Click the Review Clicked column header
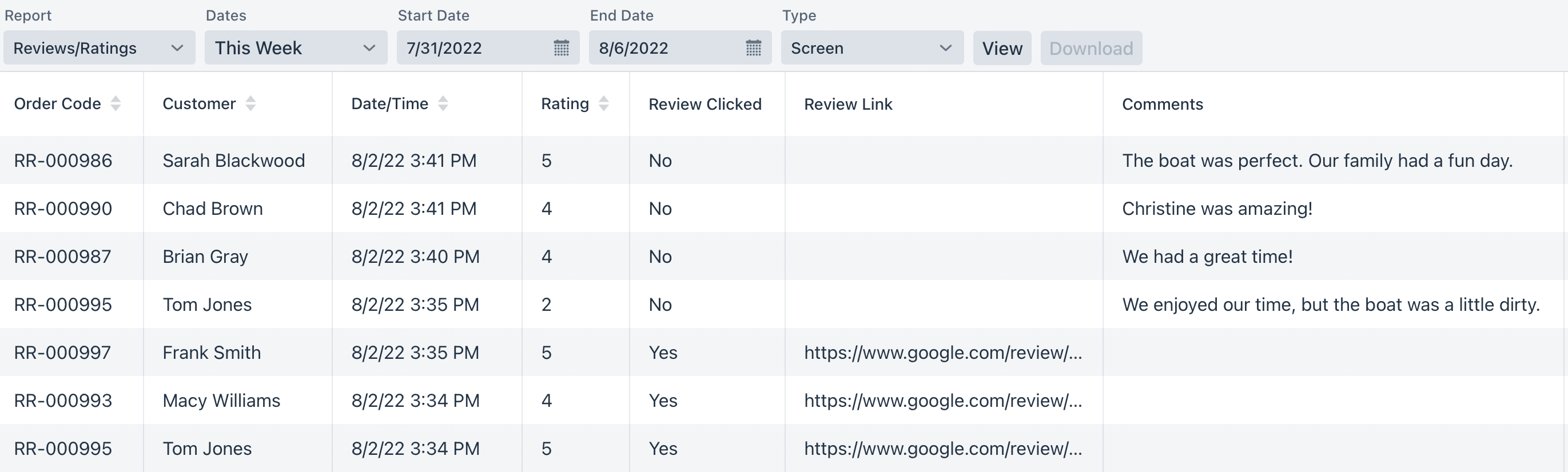Screen dimensions: 1568x472 click(705, 104)
